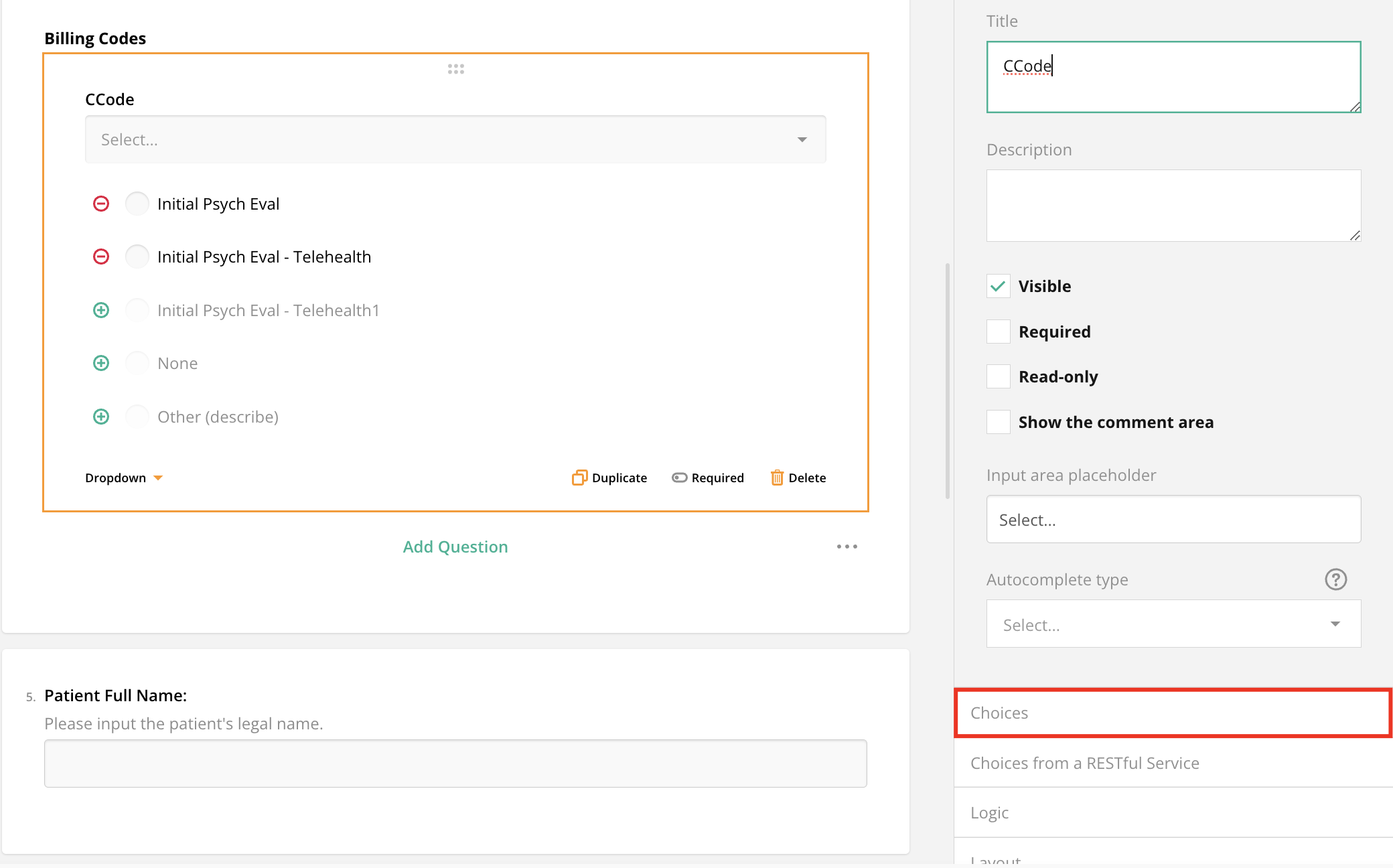Check Show the comment area
The image size is (1393, 868).
(x=998, y=422)
